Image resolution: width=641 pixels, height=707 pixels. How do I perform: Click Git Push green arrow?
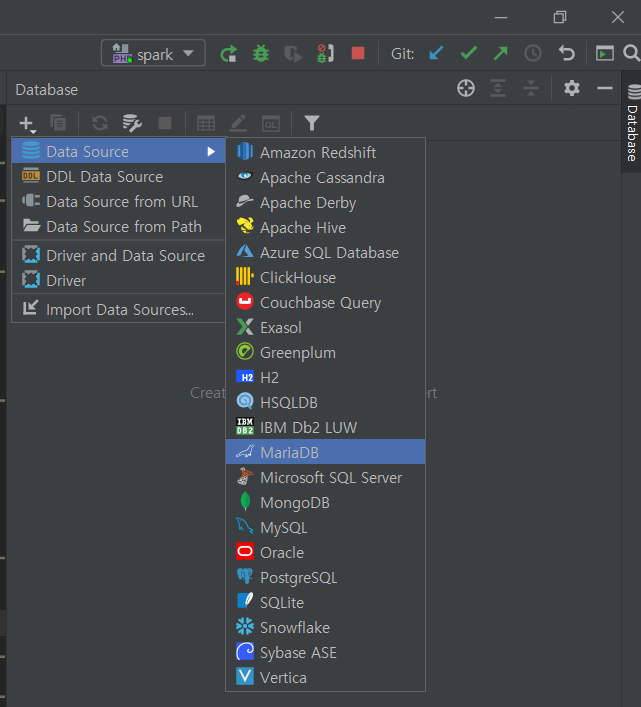click(500, 53)
